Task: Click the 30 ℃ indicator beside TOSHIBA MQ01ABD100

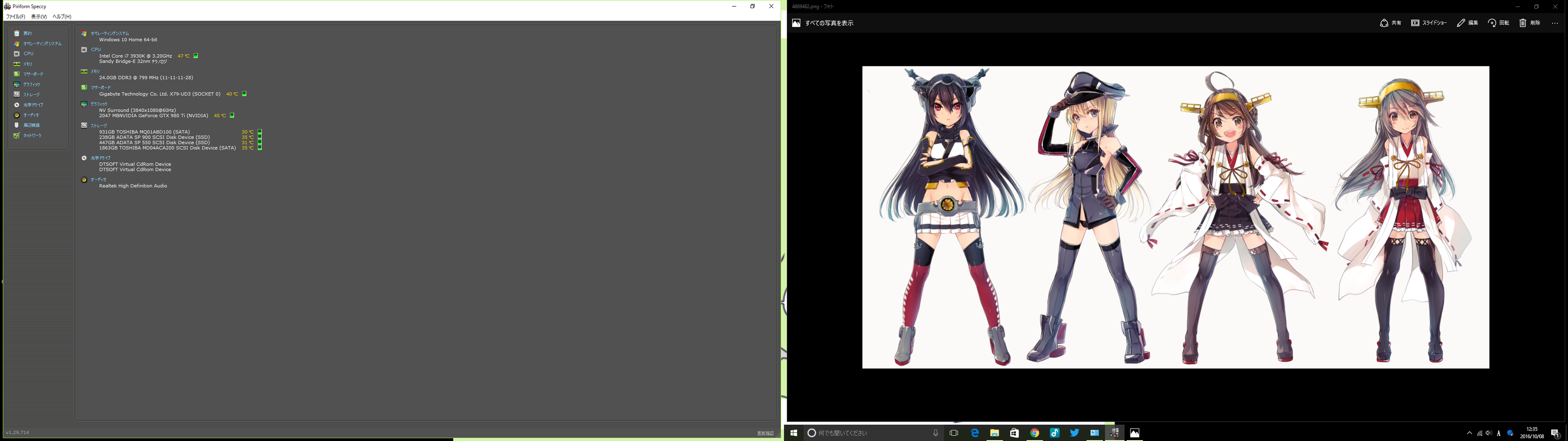Action: point(259,132)
